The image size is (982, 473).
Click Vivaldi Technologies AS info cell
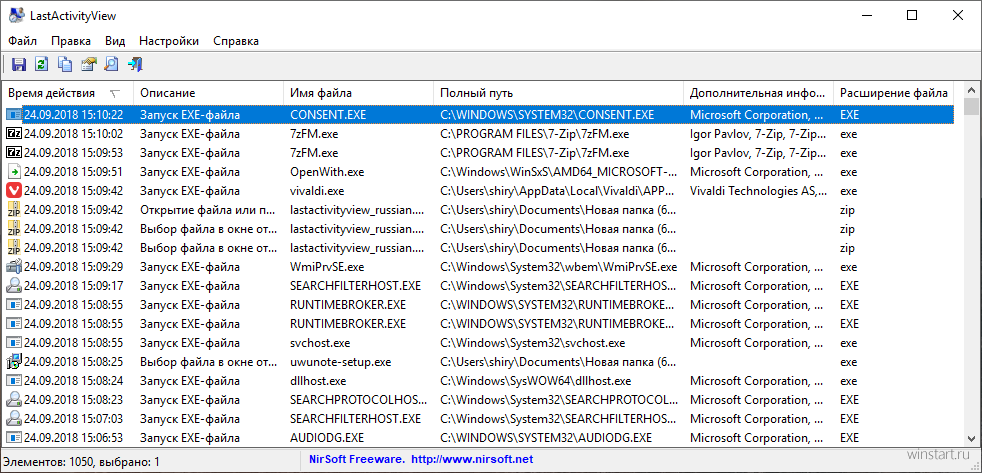click(758, 190)
